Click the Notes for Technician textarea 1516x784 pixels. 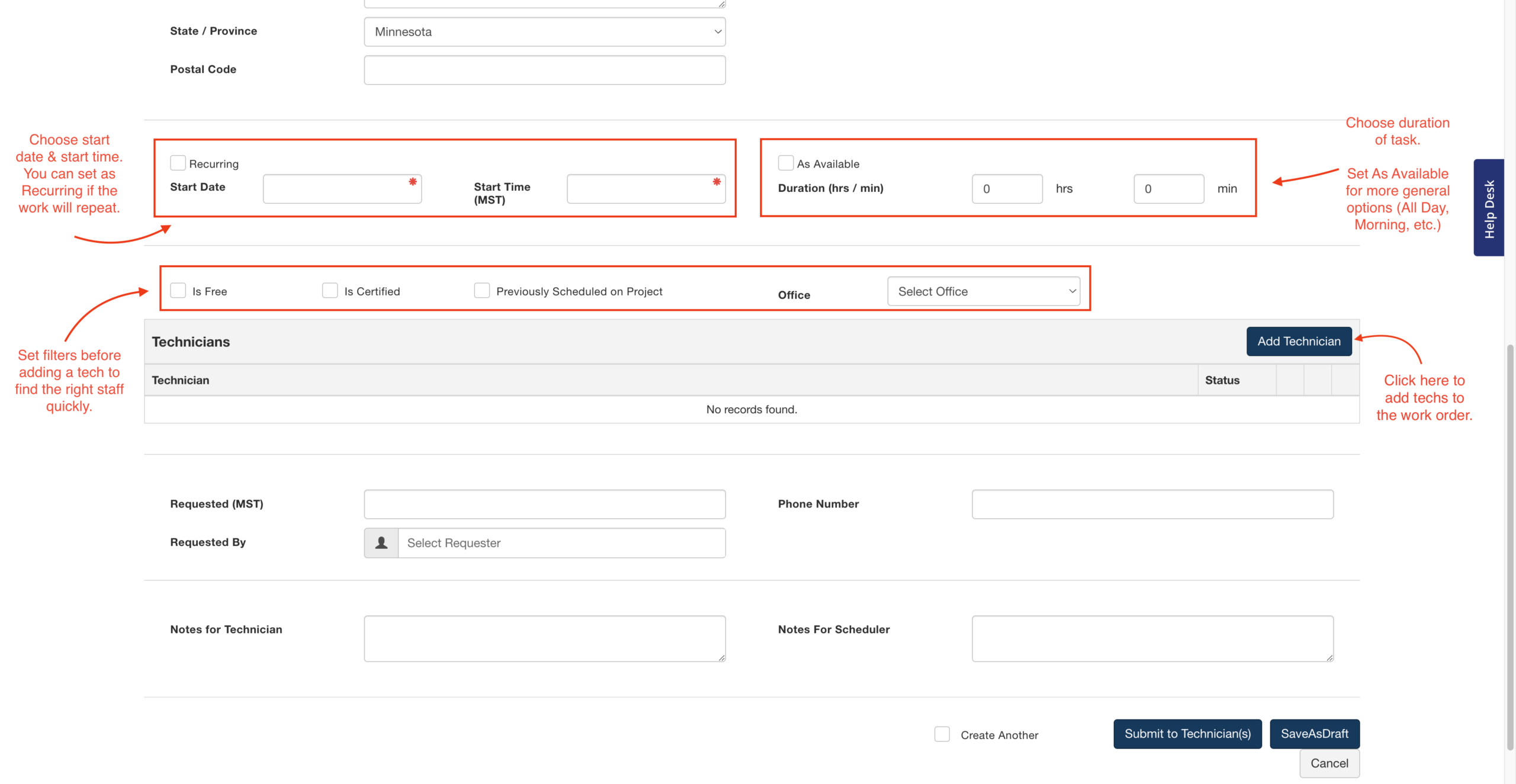544,638
